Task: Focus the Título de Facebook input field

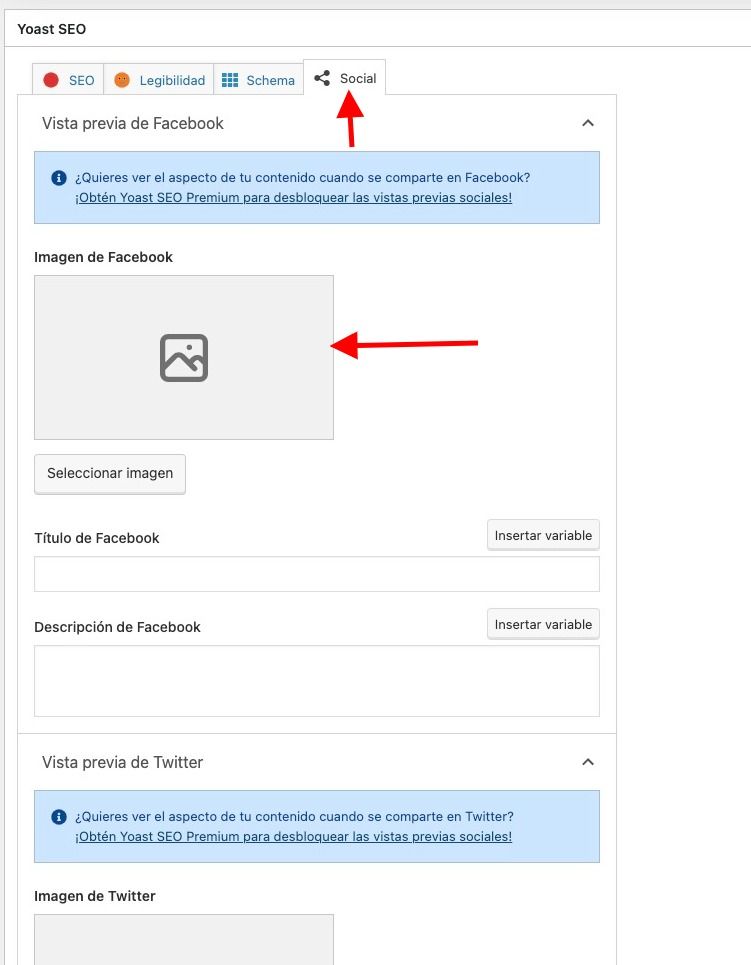Action: [x=317, y=574]
